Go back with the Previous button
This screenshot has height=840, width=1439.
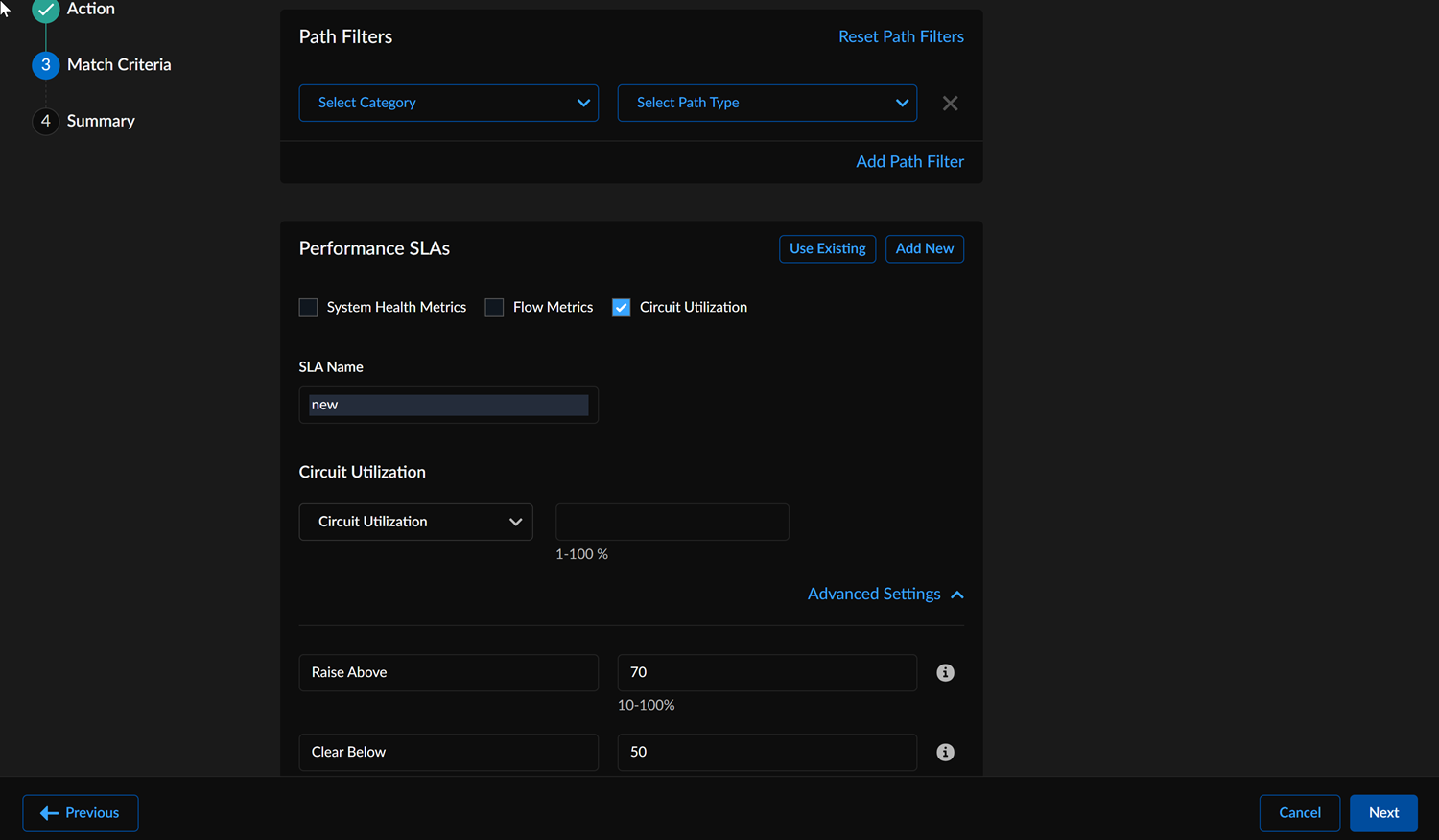click(81, 813)
